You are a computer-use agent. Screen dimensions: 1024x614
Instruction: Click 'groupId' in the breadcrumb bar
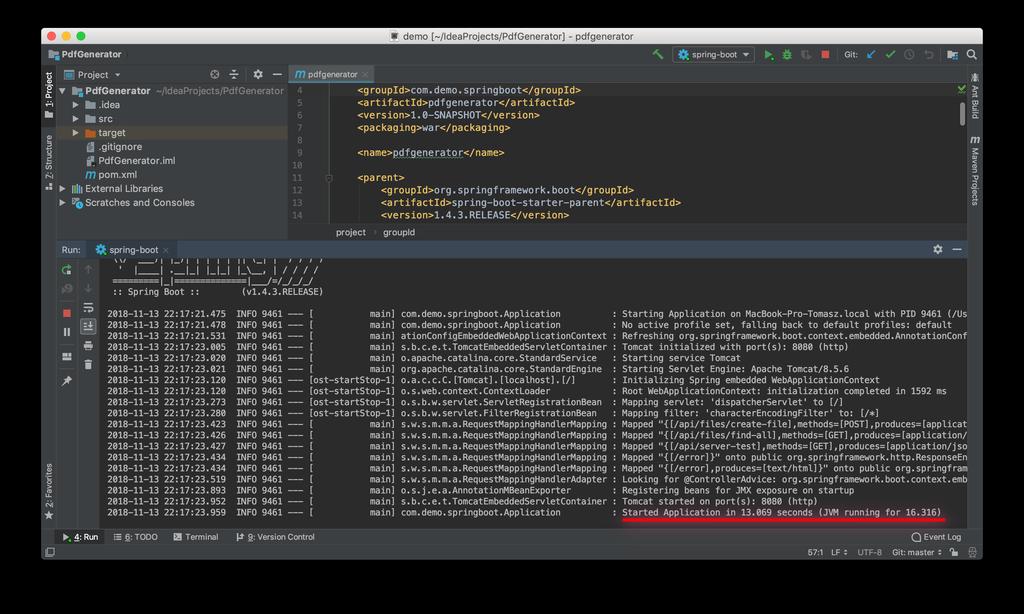pos(399,233)
